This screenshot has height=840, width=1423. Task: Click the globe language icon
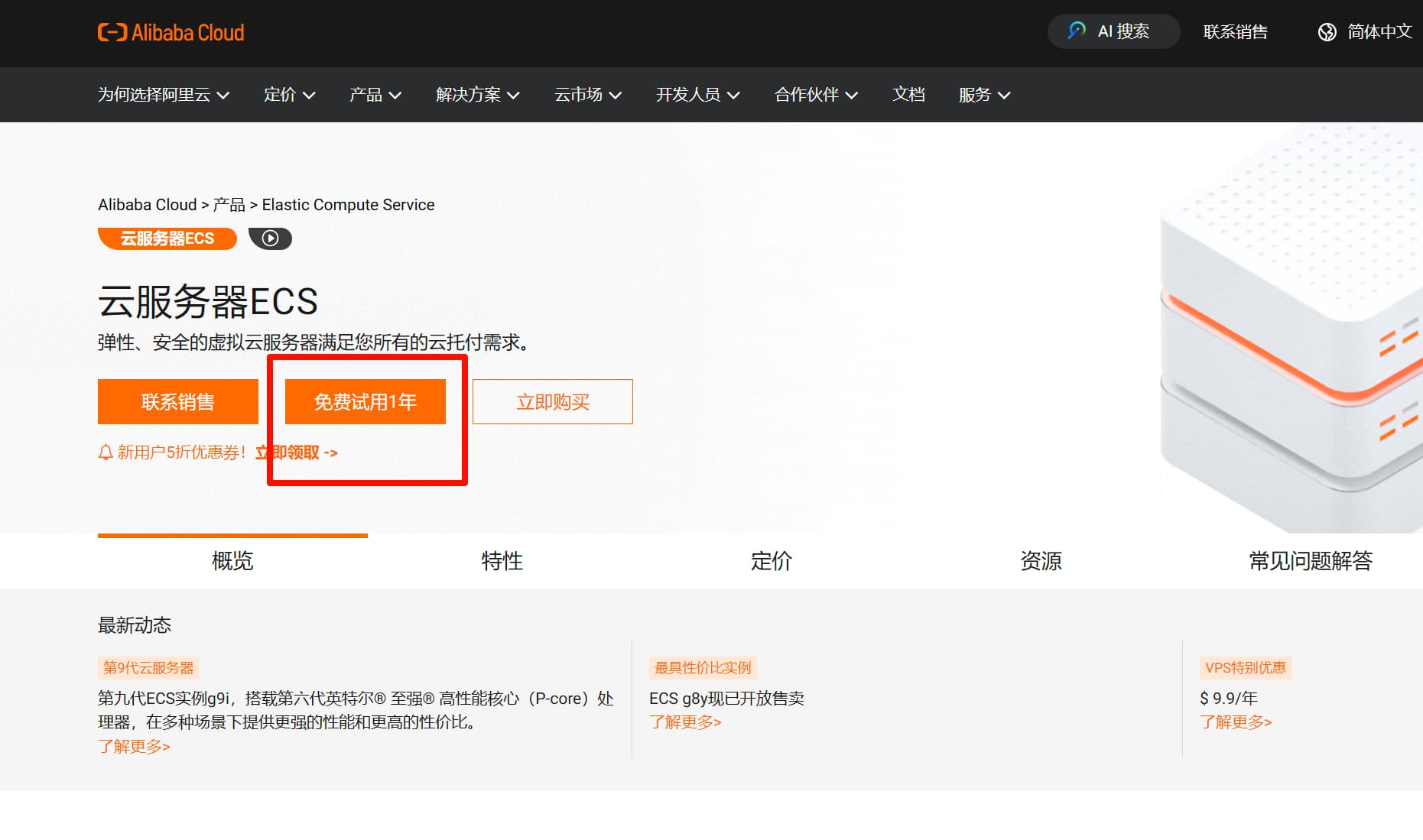(x=1327, y=31)
